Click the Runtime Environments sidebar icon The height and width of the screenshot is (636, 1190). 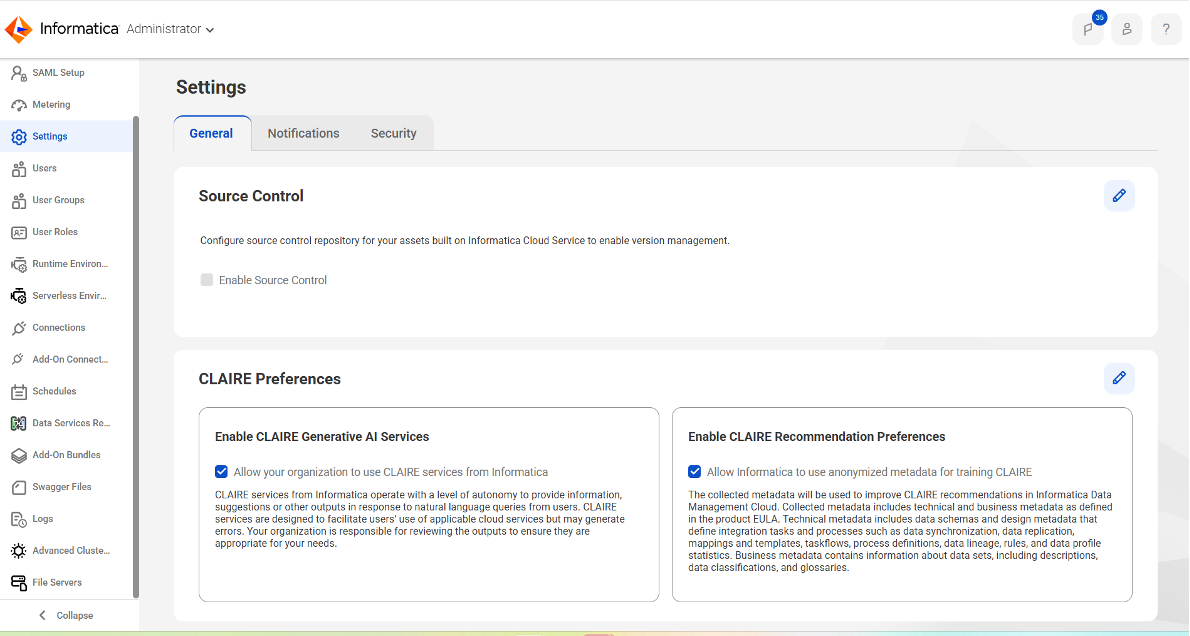click(x=18, y=264)
